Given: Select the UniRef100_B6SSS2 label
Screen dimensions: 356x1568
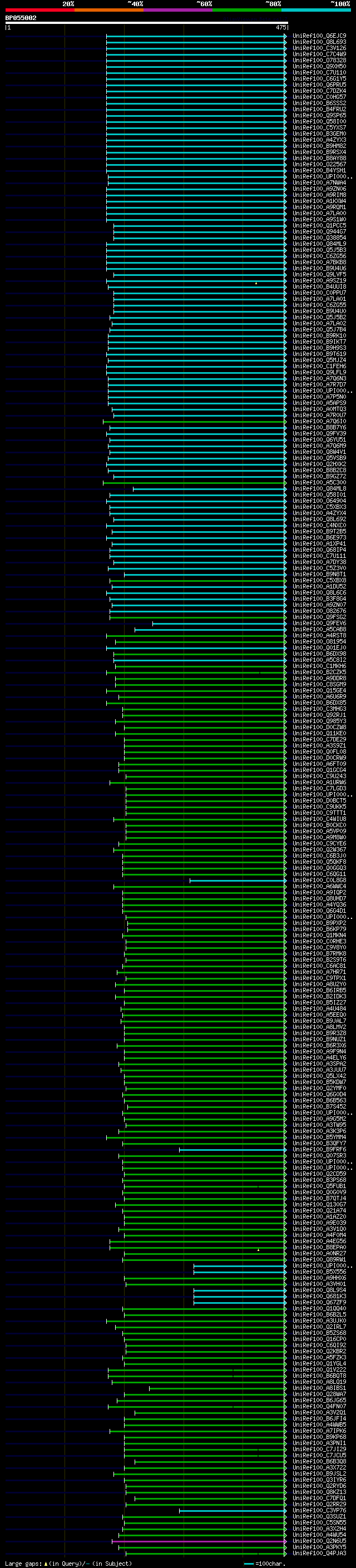Looking at the screenshot, I should coord(319,103).
